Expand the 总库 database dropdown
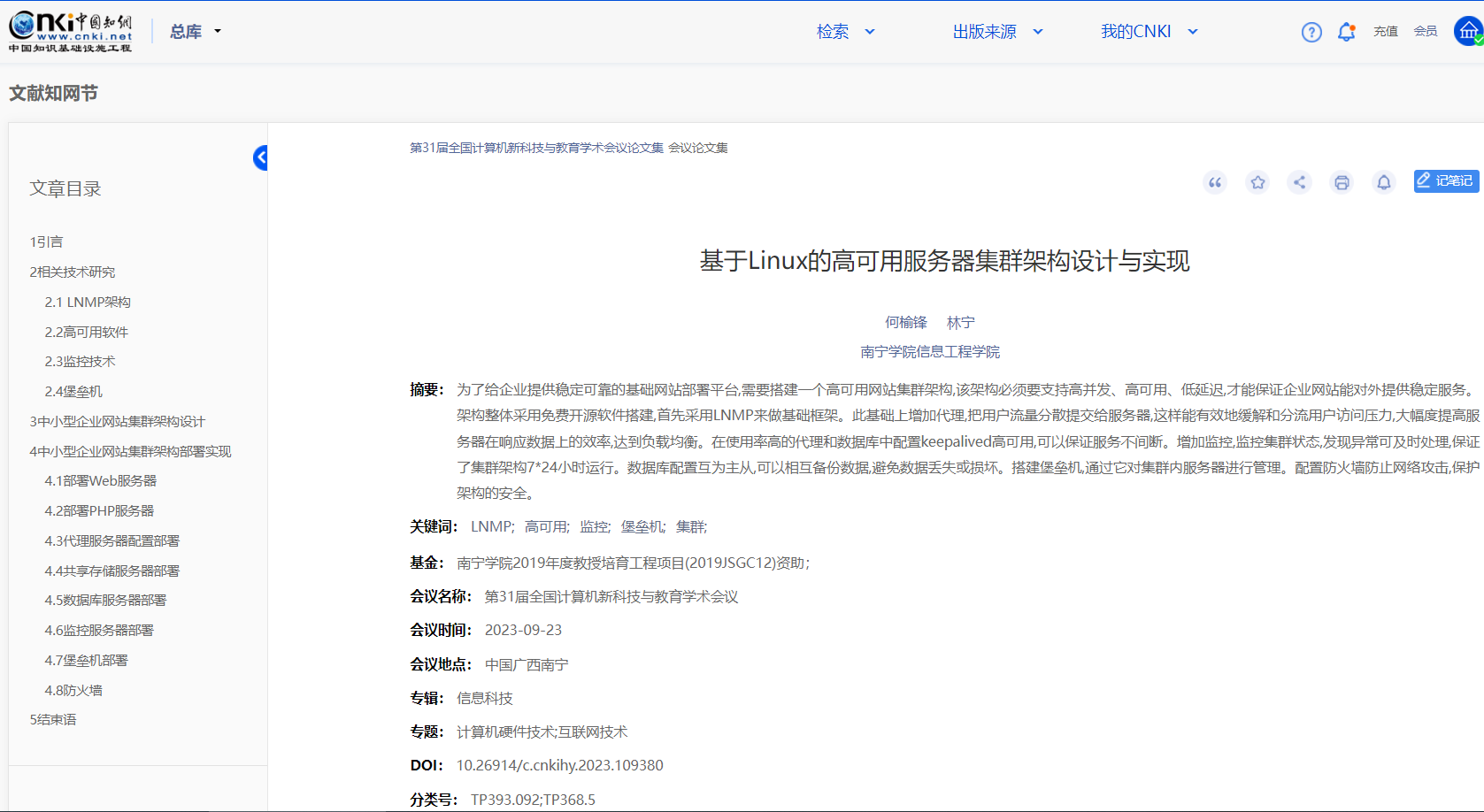The image size is (1484, 812). 196,32
